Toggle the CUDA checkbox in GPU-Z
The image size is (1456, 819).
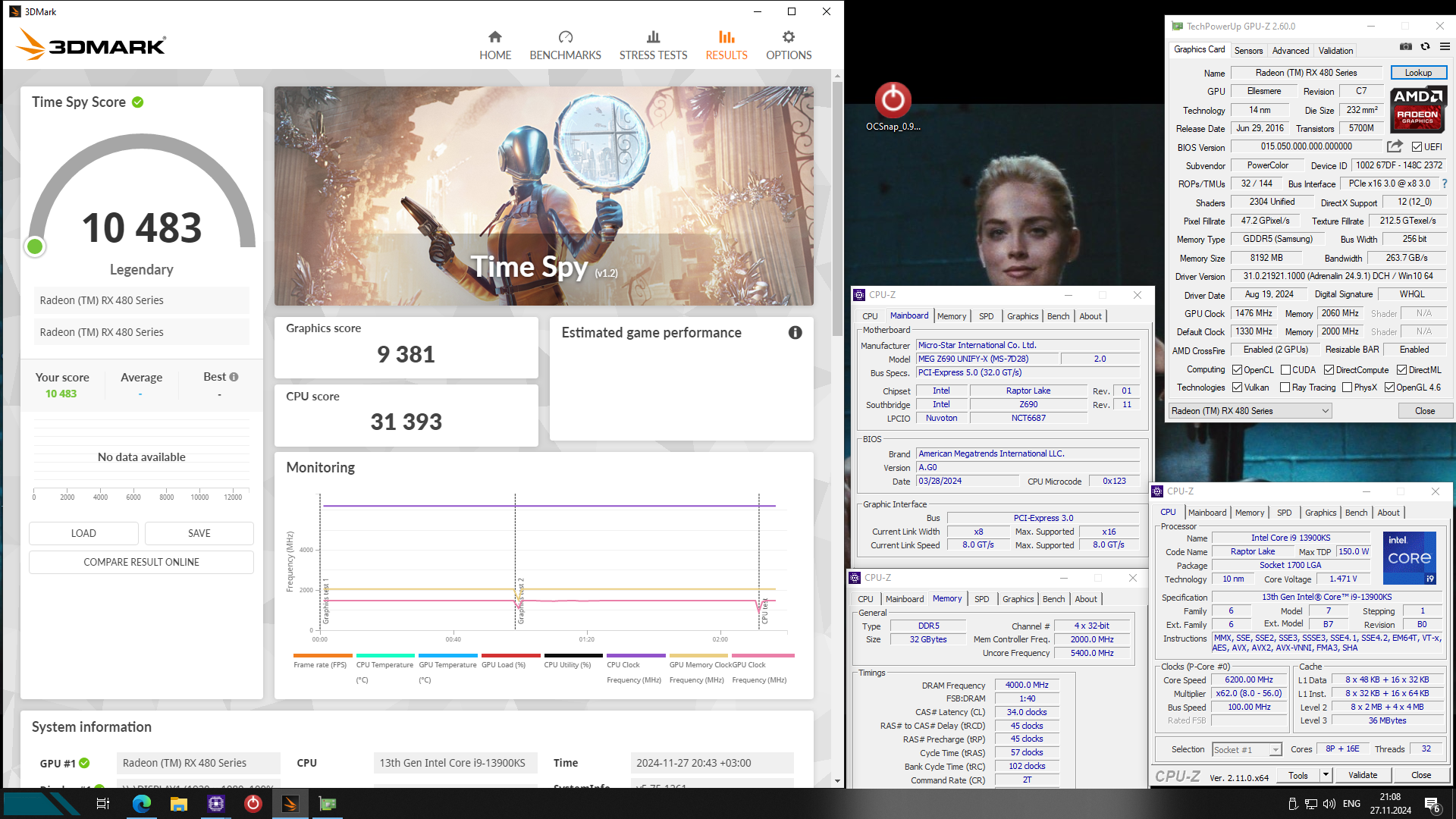pyautogui.click(x=1286, y=370)
